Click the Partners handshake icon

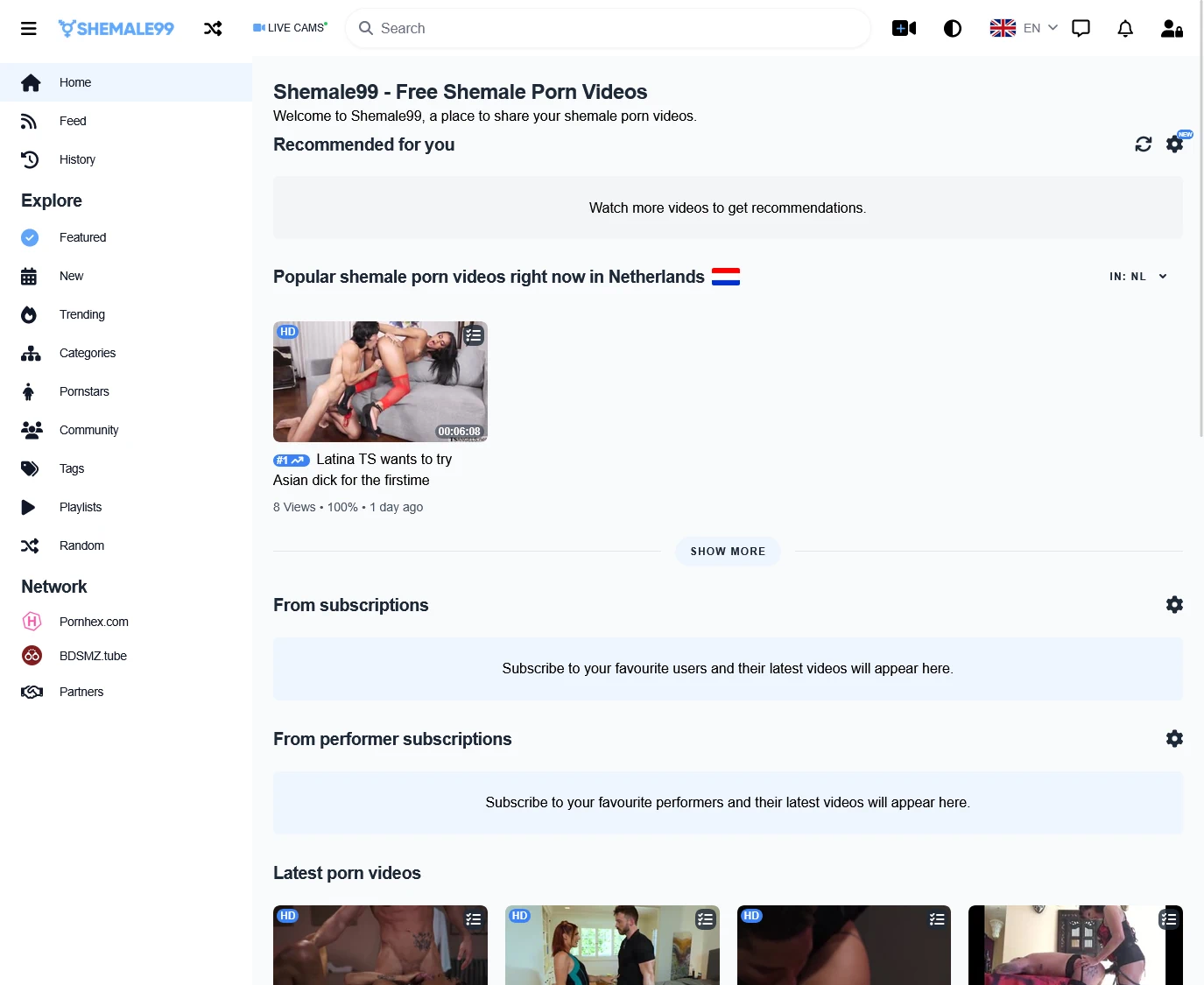(x=32, y=692)
